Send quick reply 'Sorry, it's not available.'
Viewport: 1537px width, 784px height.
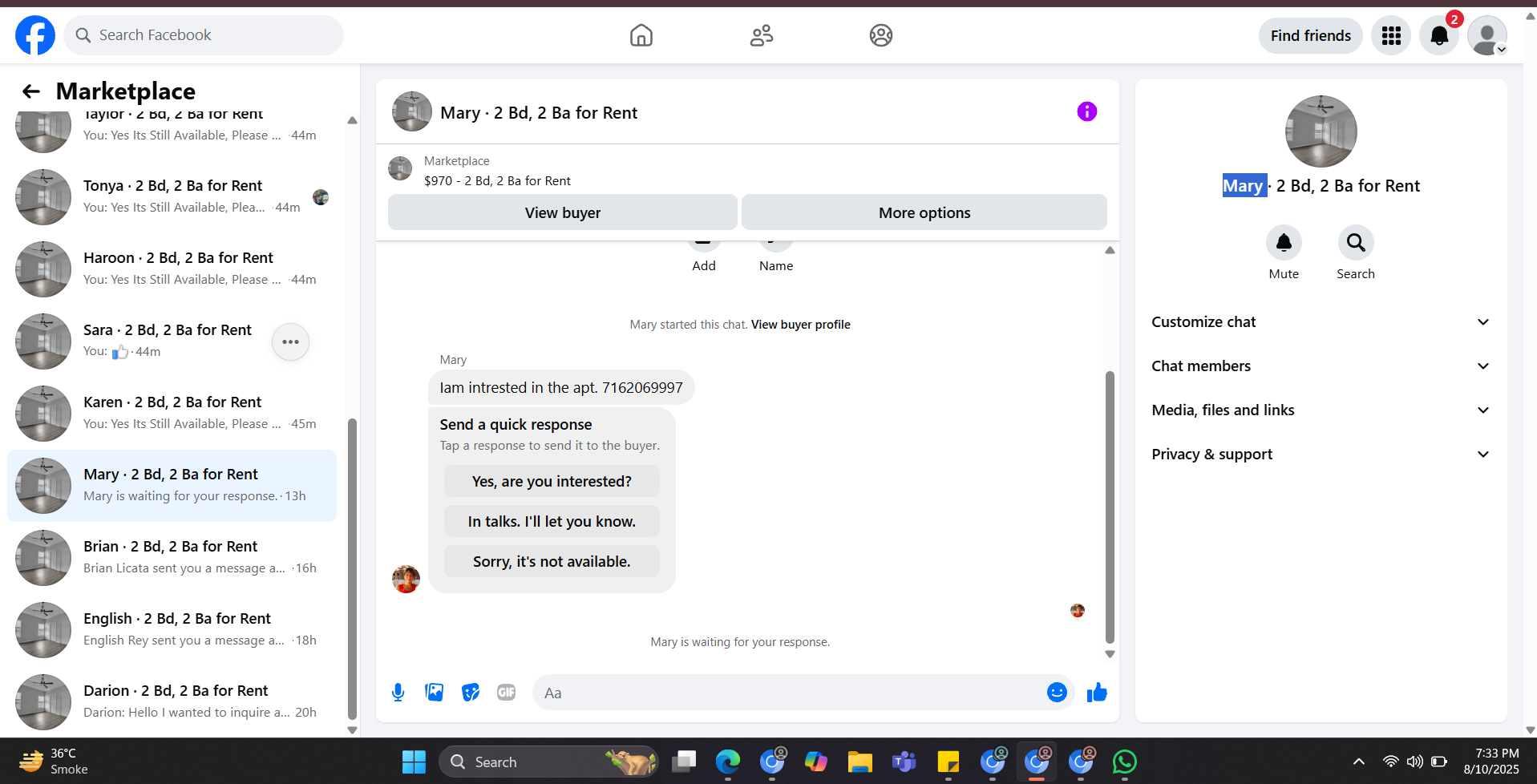click(552, 561)
